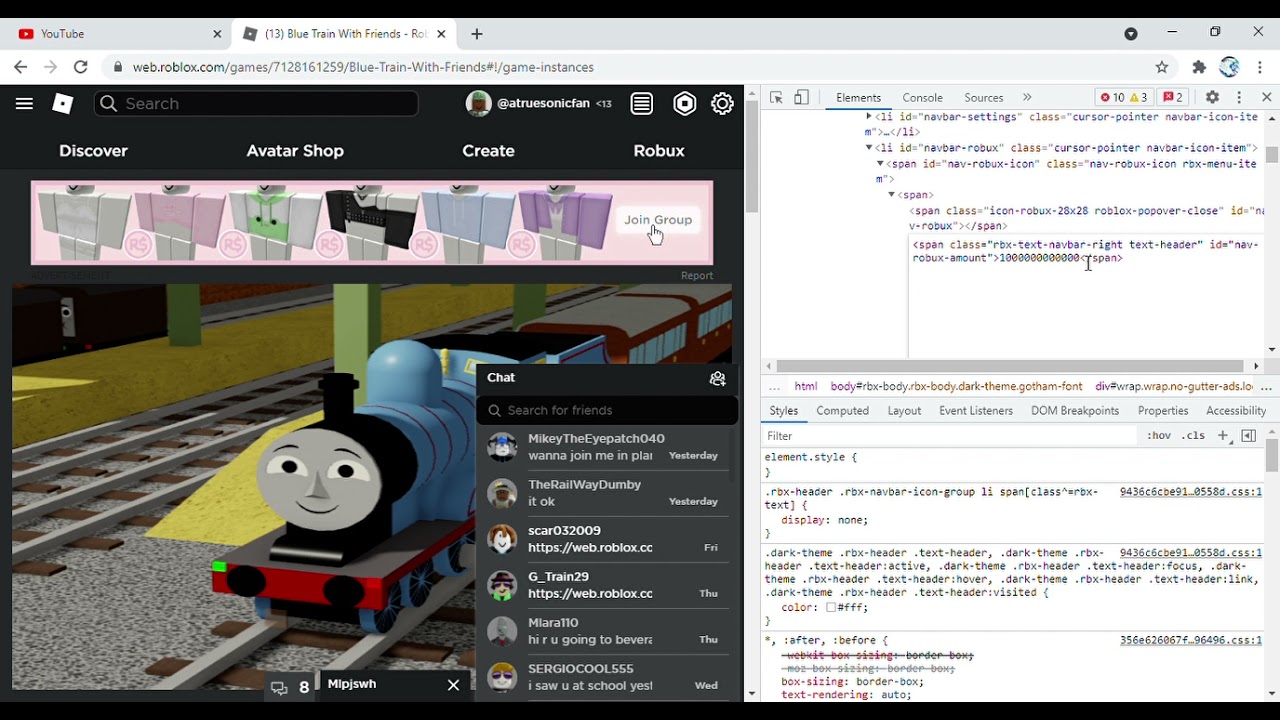Open the Roblox notifications feed icon
Viewport: 1280px width, 720px height.
click(x=642, y=104)
